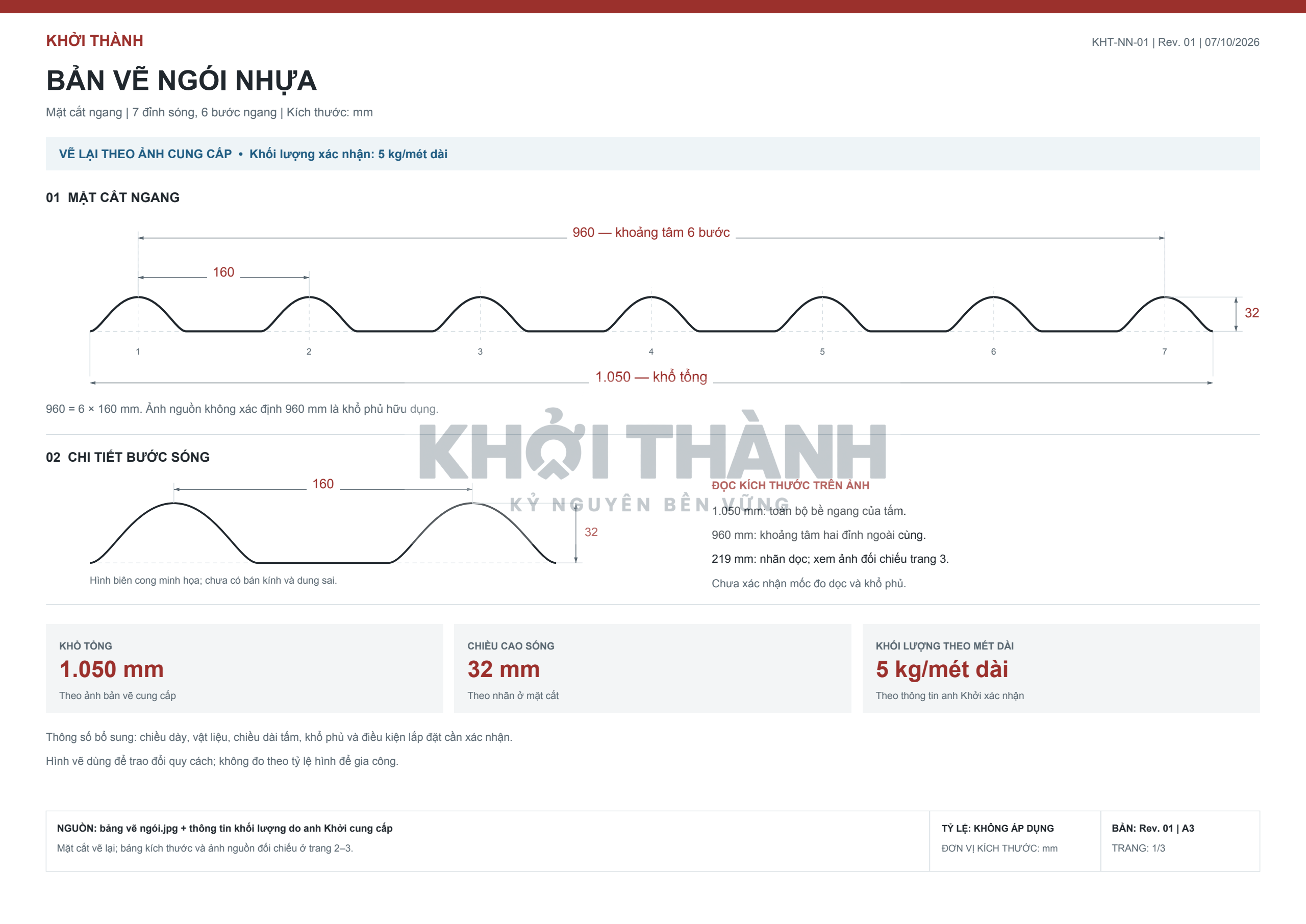The width and height of the screenshot is (1306, 924).
Task: Click the red "KHỞI THÀNH" brand heading
Action: [x=94, y=41]
